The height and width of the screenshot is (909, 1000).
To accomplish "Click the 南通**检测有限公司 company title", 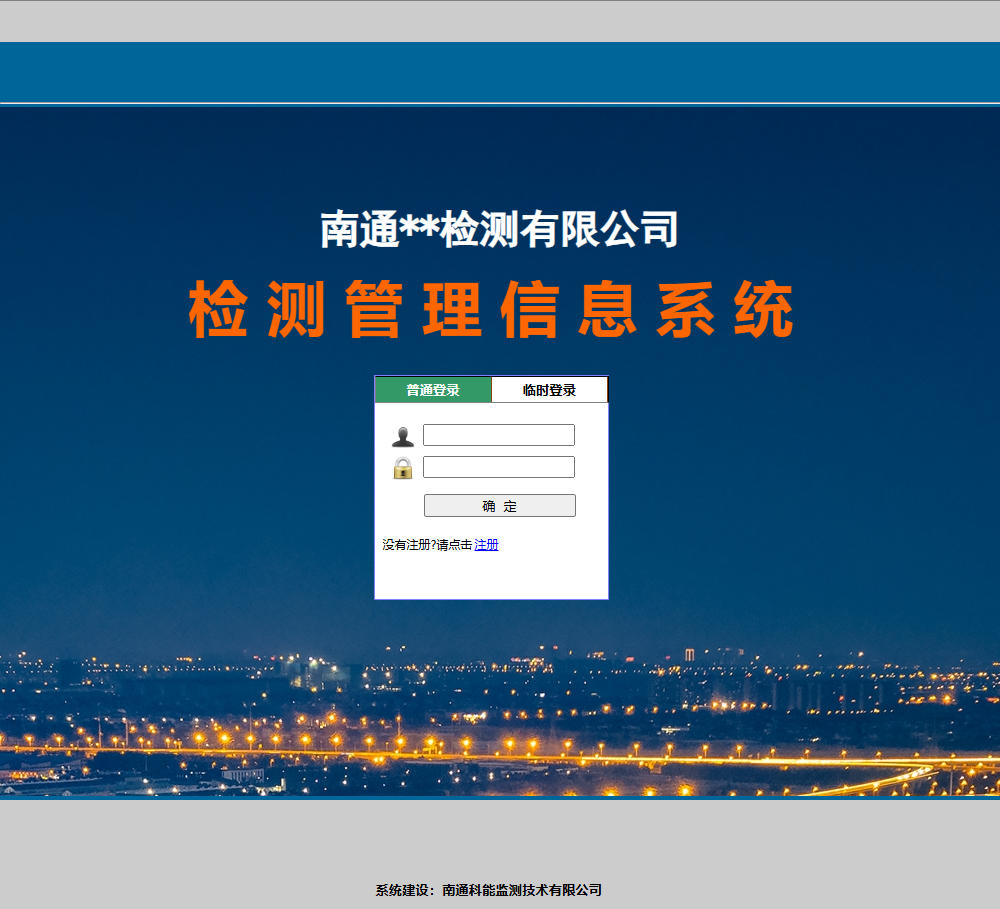I will click(499, 229).
